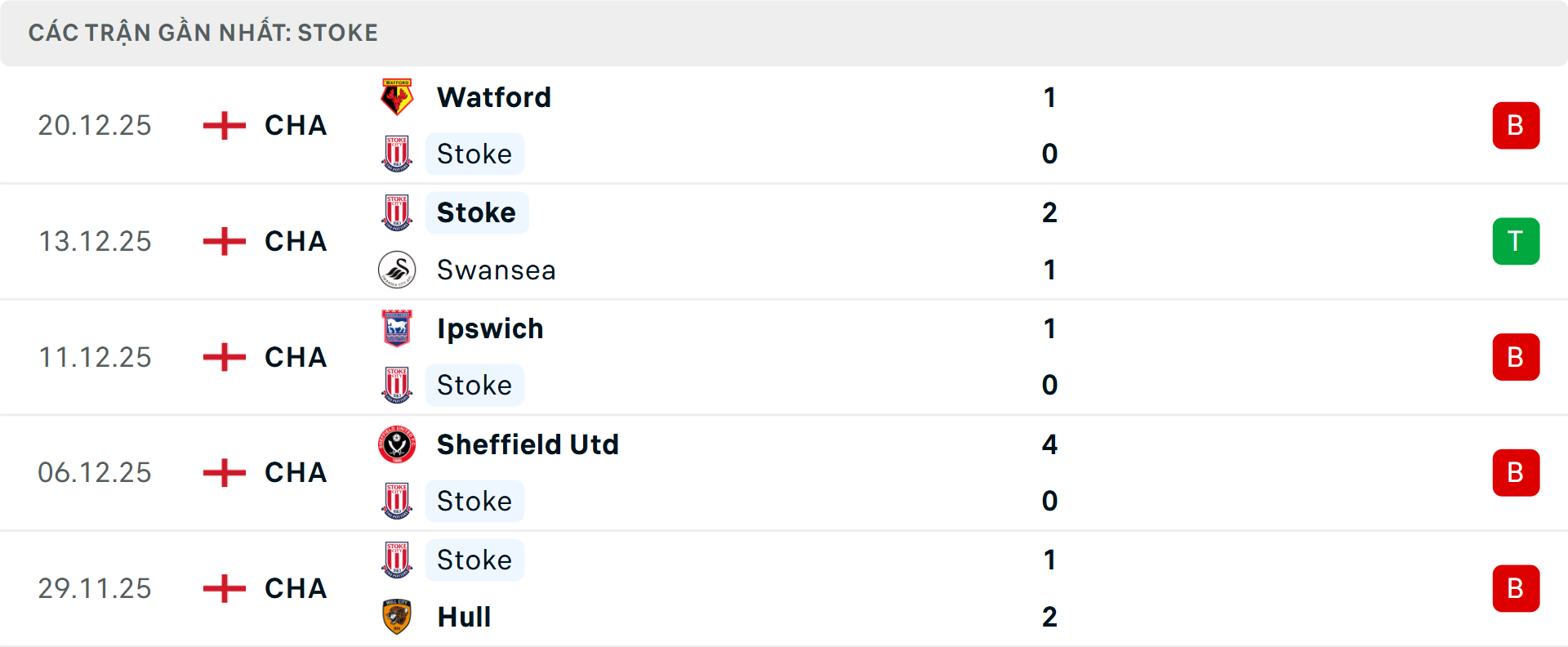Click the 'Các trận gần nhất: Stoke' header

[203, 33]
